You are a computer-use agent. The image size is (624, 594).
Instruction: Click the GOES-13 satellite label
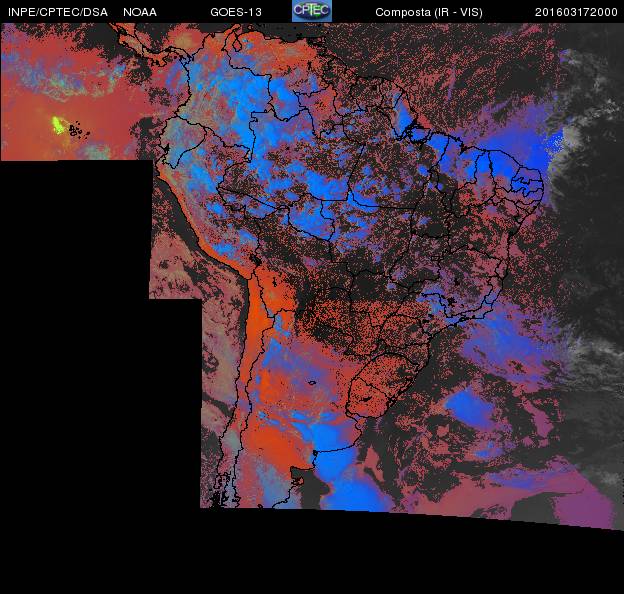point(236,12)
